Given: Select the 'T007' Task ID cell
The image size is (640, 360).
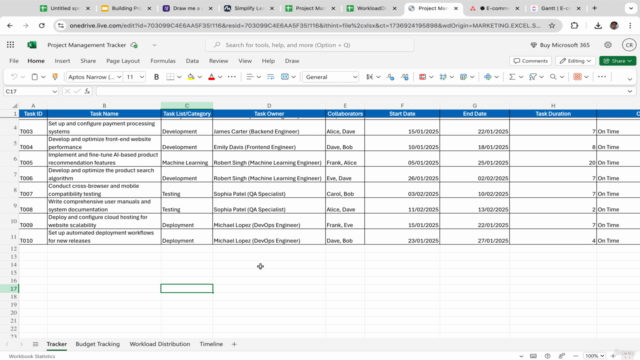Looking at the screenshot, I should (x=33, y=190).
